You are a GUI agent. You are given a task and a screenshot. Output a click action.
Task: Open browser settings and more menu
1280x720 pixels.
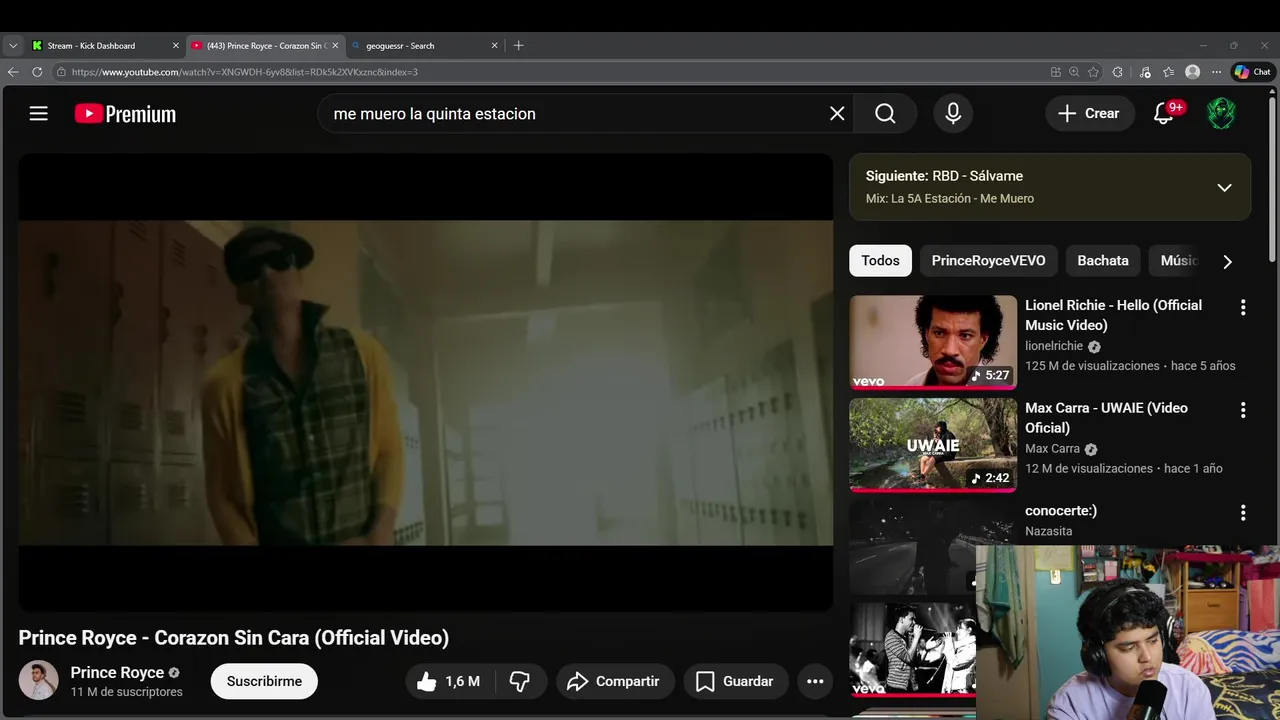(1216, 72)
